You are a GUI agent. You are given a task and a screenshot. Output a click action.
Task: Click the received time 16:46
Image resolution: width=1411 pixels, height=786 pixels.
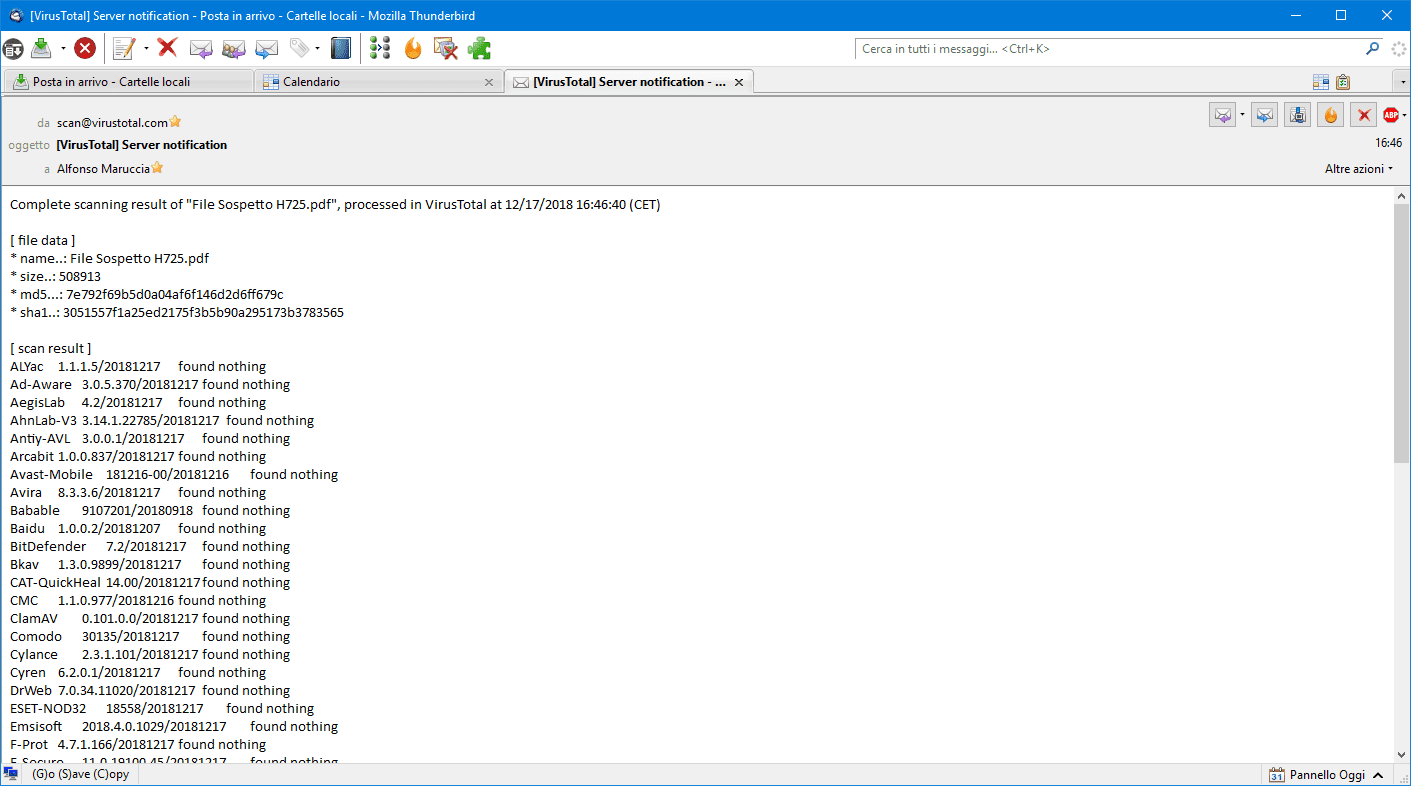[x=1388, y=143]
